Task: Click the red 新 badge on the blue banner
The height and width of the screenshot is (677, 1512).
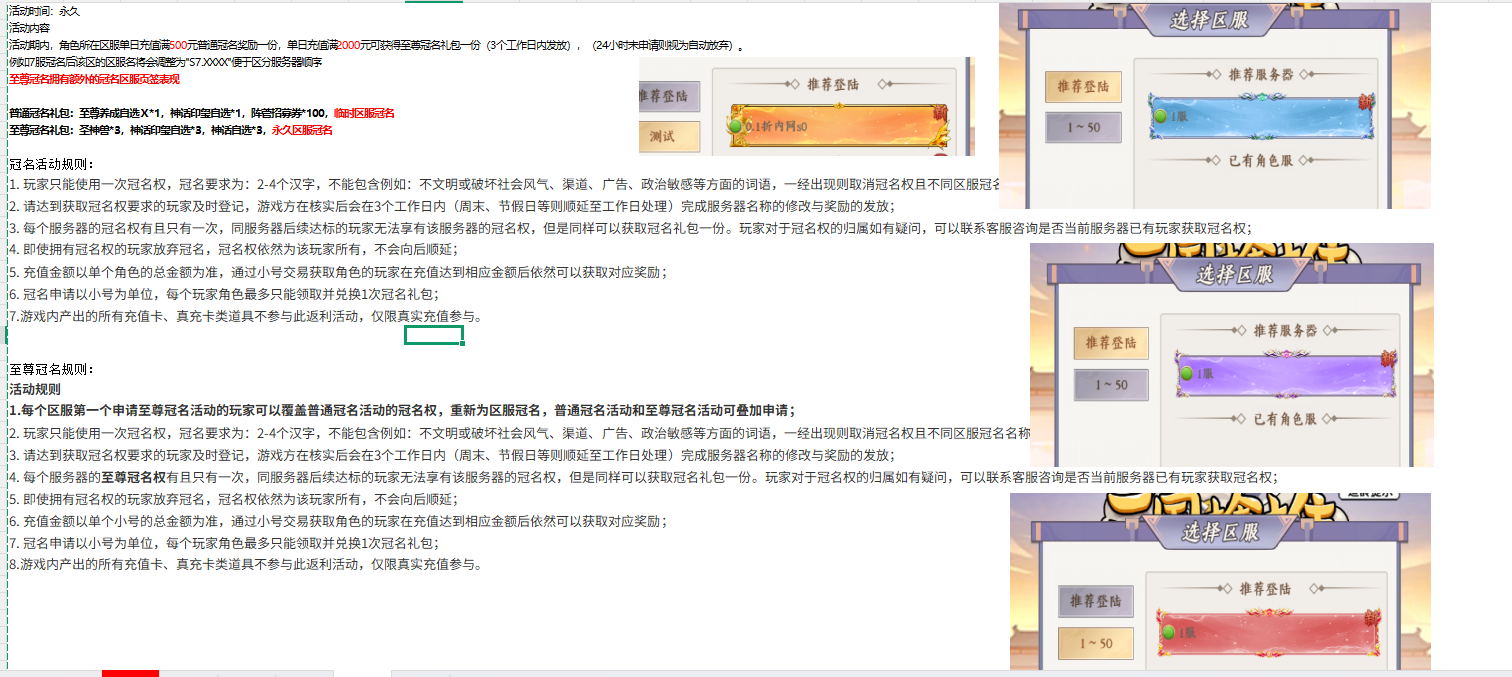Action: pyautogui.click(x=1365, y=102)
